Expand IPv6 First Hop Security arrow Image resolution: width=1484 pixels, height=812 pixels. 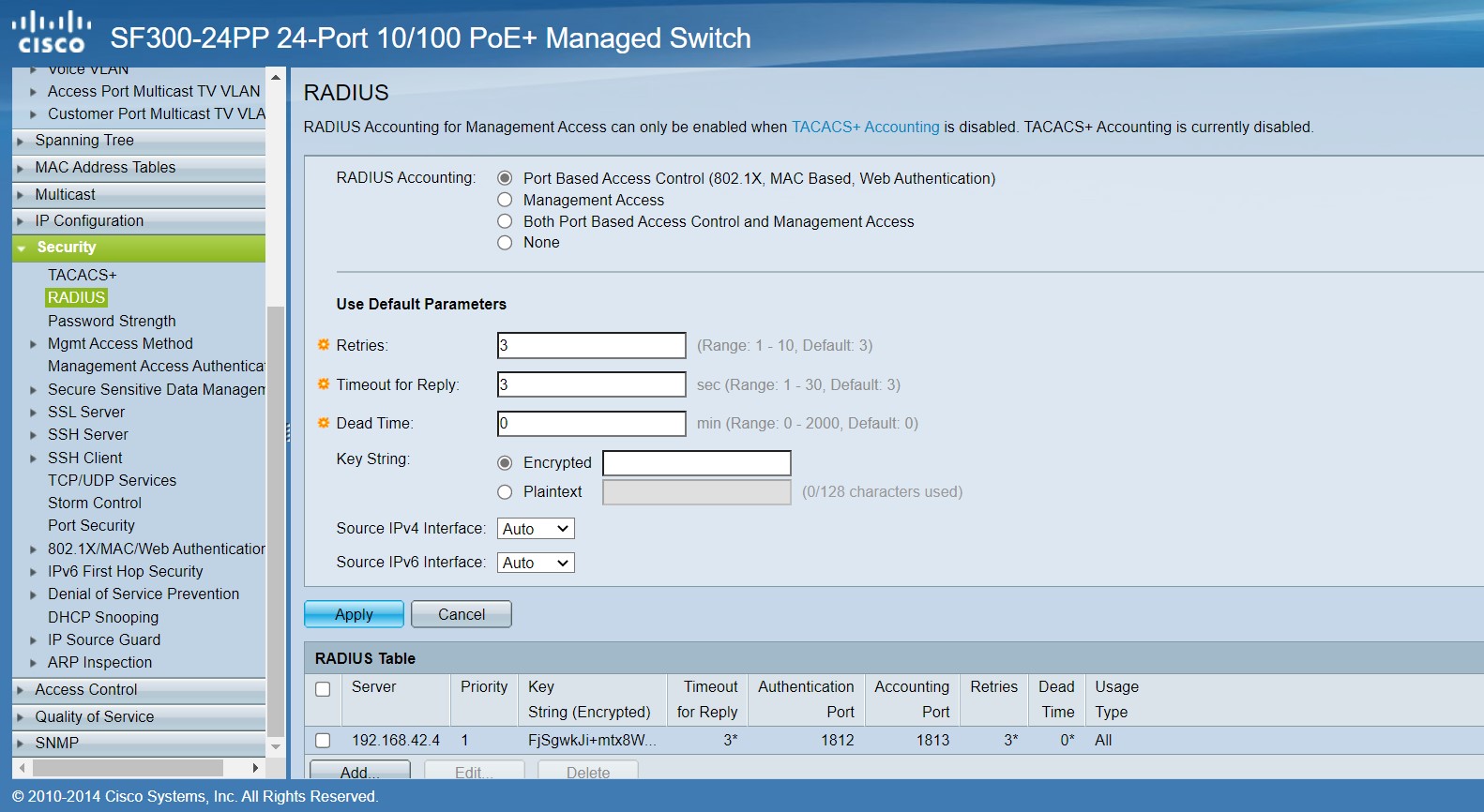33,572
